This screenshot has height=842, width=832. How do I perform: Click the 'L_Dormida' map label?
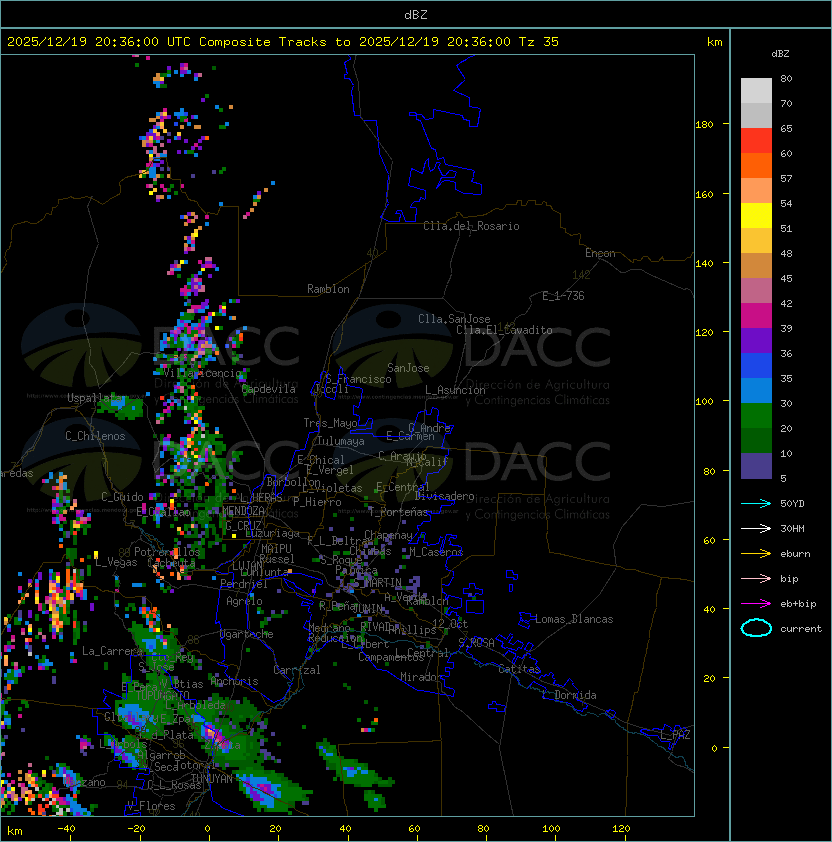click(x=569, y=695)
